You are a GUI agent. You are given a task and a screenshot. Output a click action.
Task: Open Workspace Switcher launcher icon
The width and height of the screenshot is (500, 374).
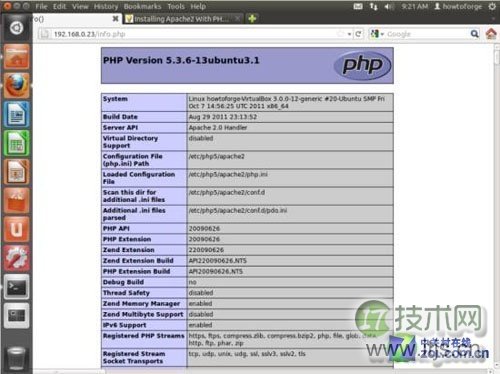click(16, 316)
